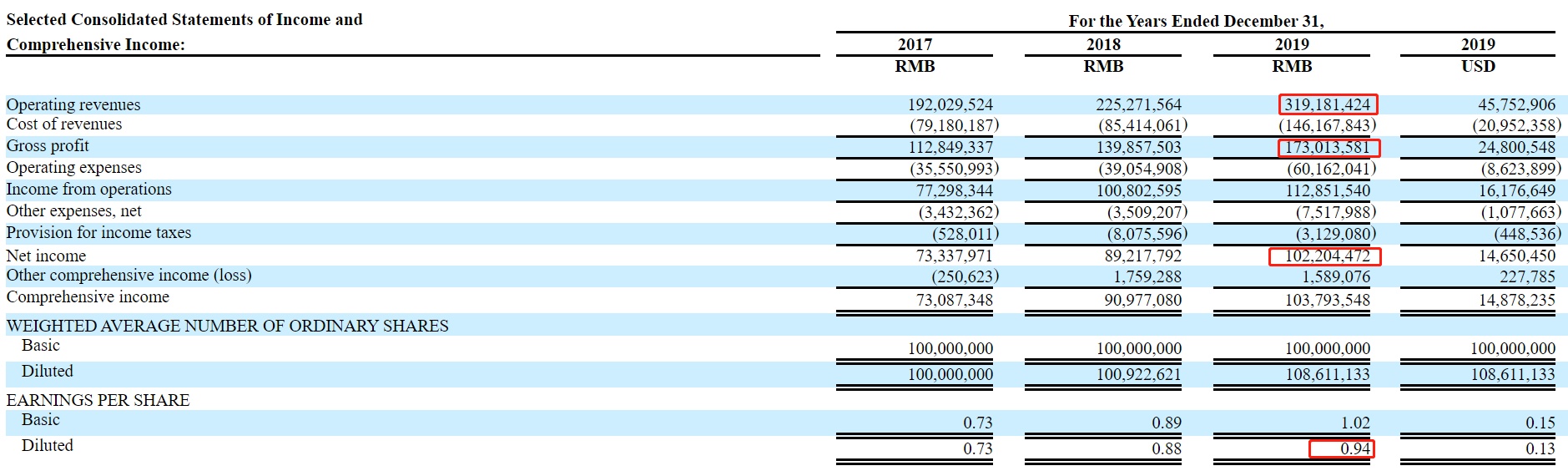1568x471 pixels.
Task: Select 2017 comprehensive income 73,087,348
Action: click(x=955, y=301)
